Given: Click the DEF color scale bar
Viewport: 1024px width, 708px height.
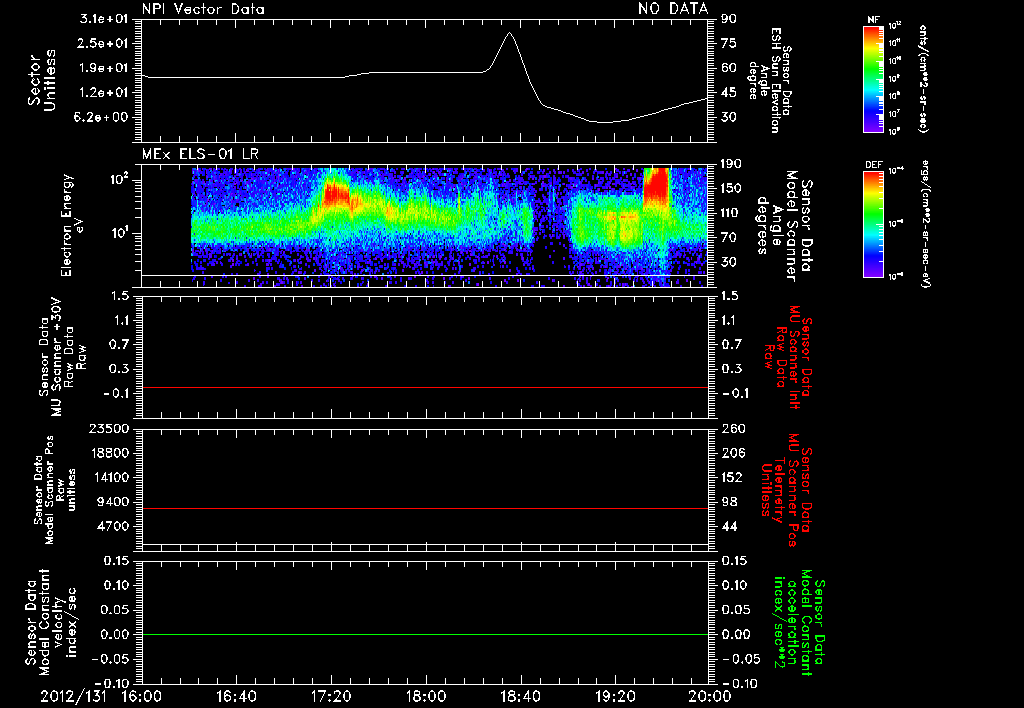Looking at the screenshot, I should 873,224.
